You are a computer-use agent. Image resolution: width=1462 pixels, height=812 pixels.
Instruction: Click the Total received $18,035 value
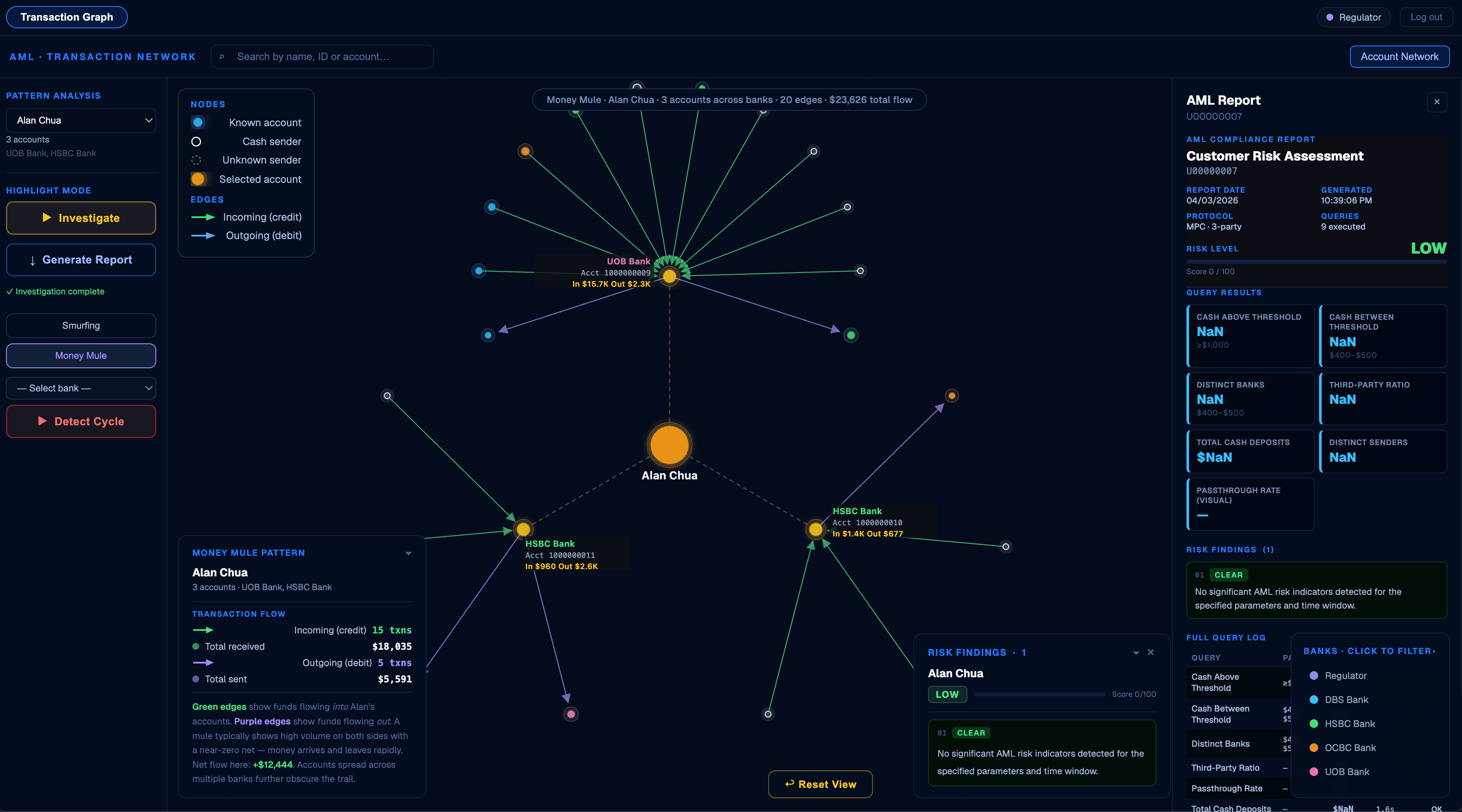(391, 647)
